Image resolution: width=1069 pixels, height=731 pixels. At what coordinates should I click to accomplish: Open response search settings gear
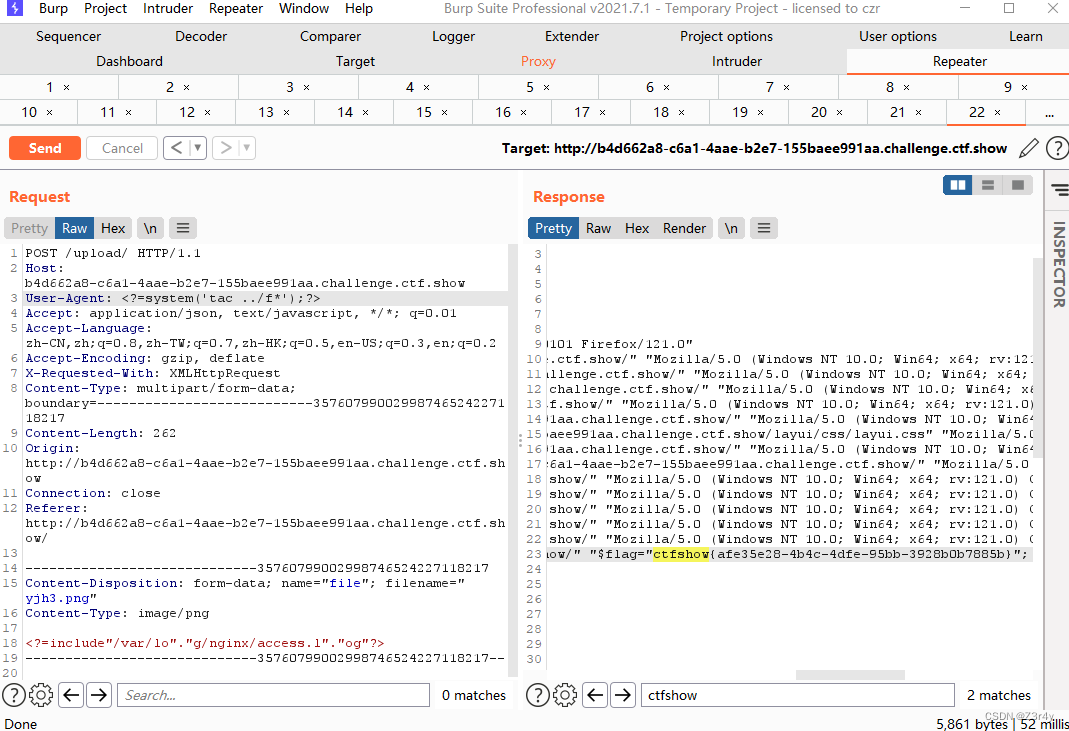point(564,695)
